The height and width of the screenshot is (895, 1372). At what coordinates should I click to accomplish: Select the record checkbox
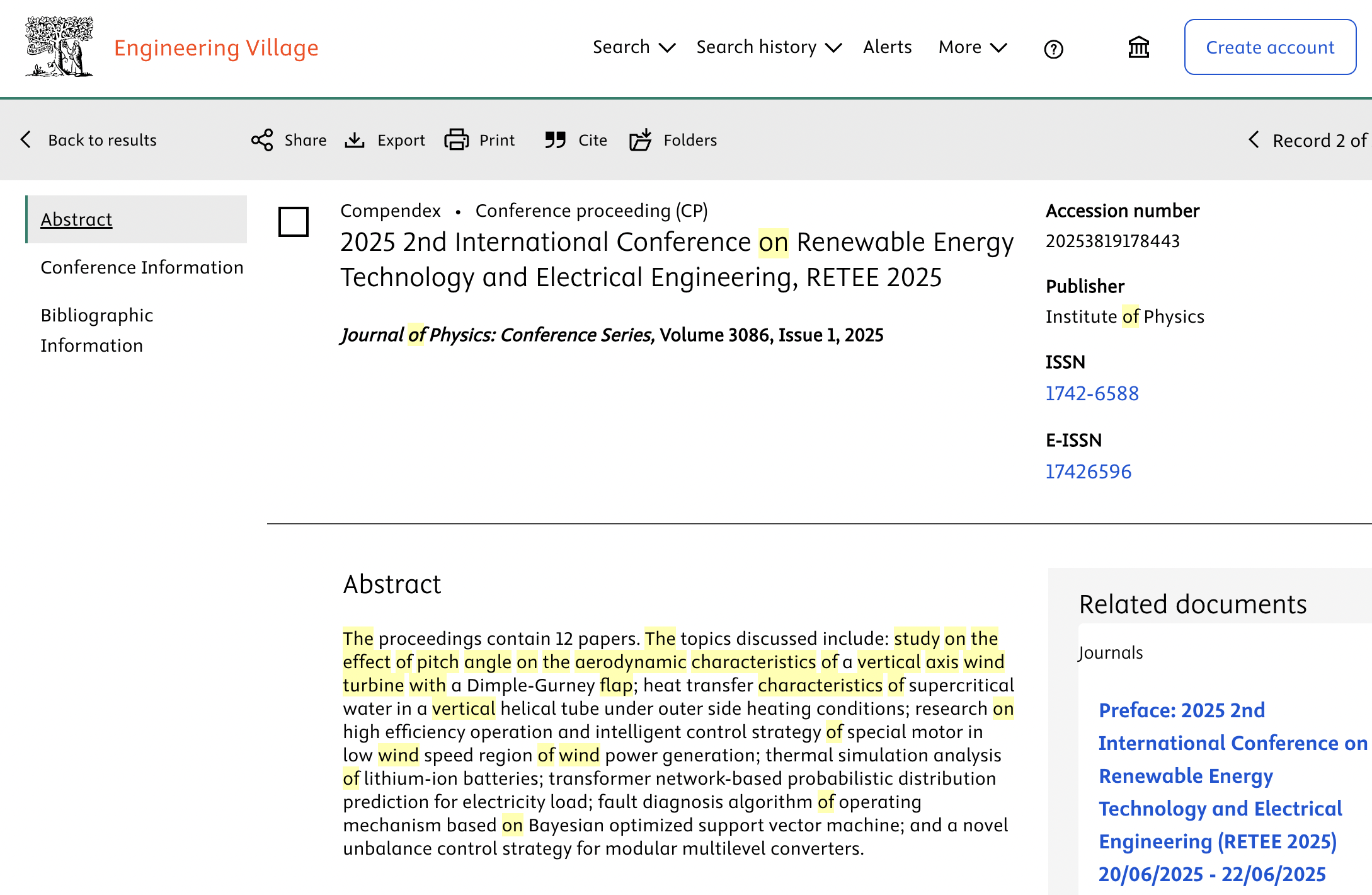point(294,222)
